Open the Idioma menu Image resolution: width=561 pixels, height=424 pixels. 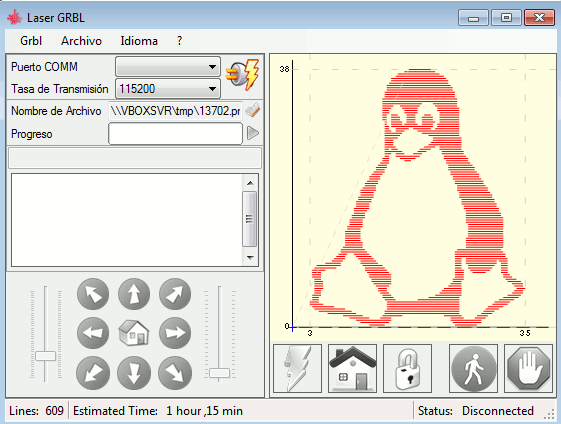pyautogui.click(x=139, y=41)
